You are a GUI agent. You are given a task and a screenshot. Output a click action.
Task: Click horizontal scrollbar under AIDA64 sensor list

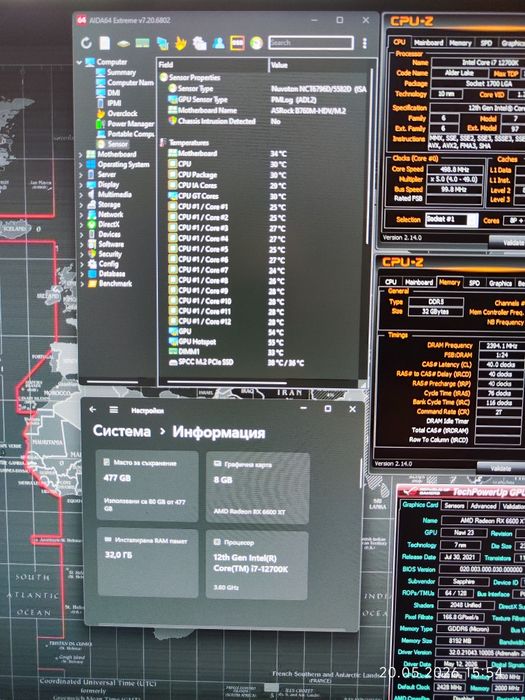[x=227, y=383]
